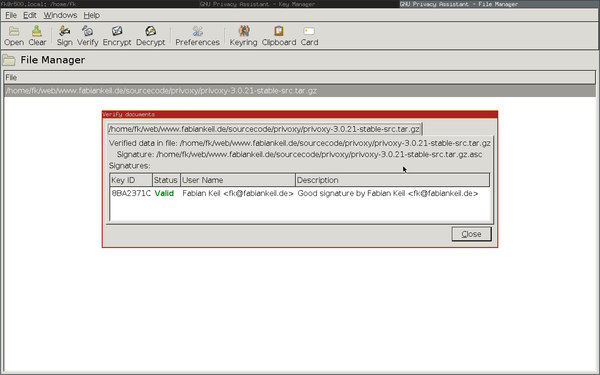Select the privoxy tar.gz tab in the dialog

coord(264,129)
